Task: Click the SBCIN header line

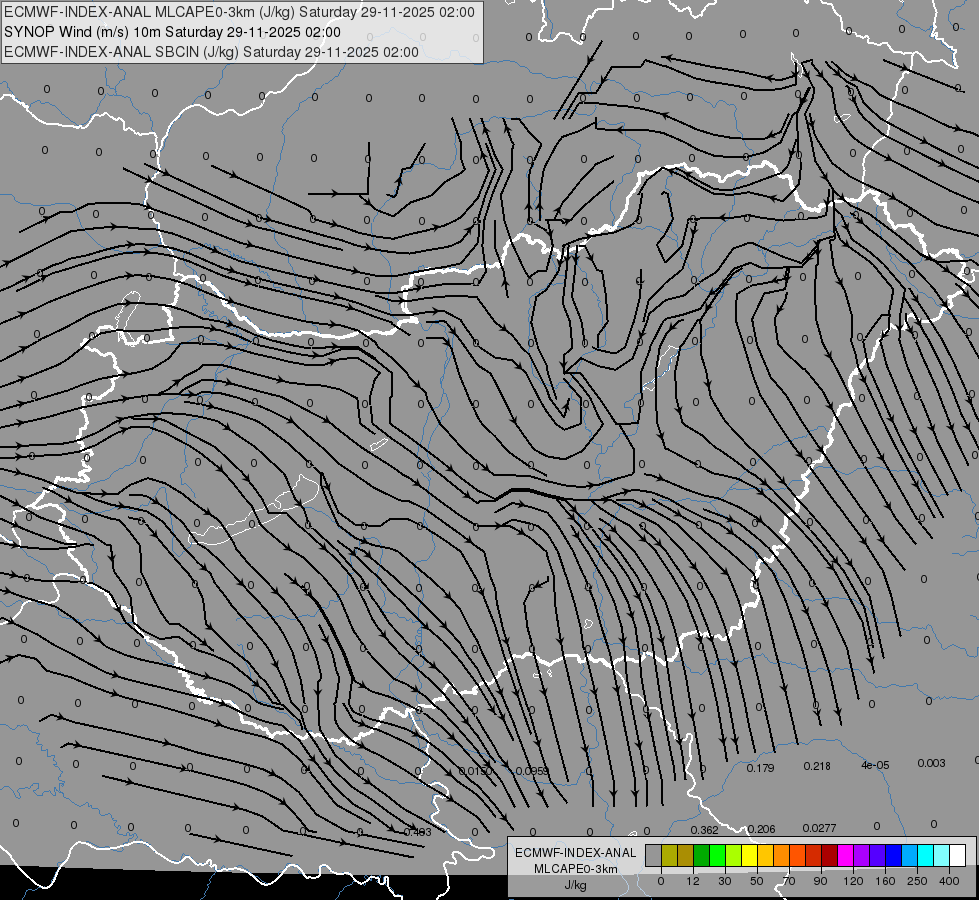Action: (x=211, y=52)
